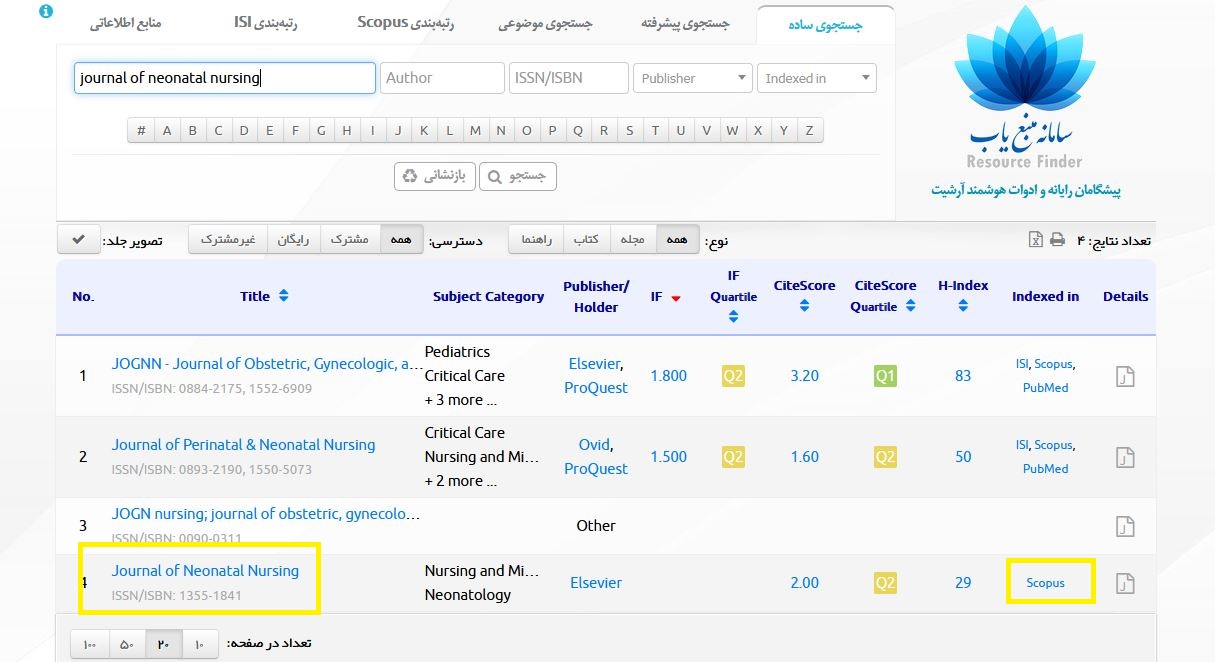The width and height of the screenshot is (1215, 662).
Task: Open the Indexed in dropdown
Action: [x=816, y=78]
